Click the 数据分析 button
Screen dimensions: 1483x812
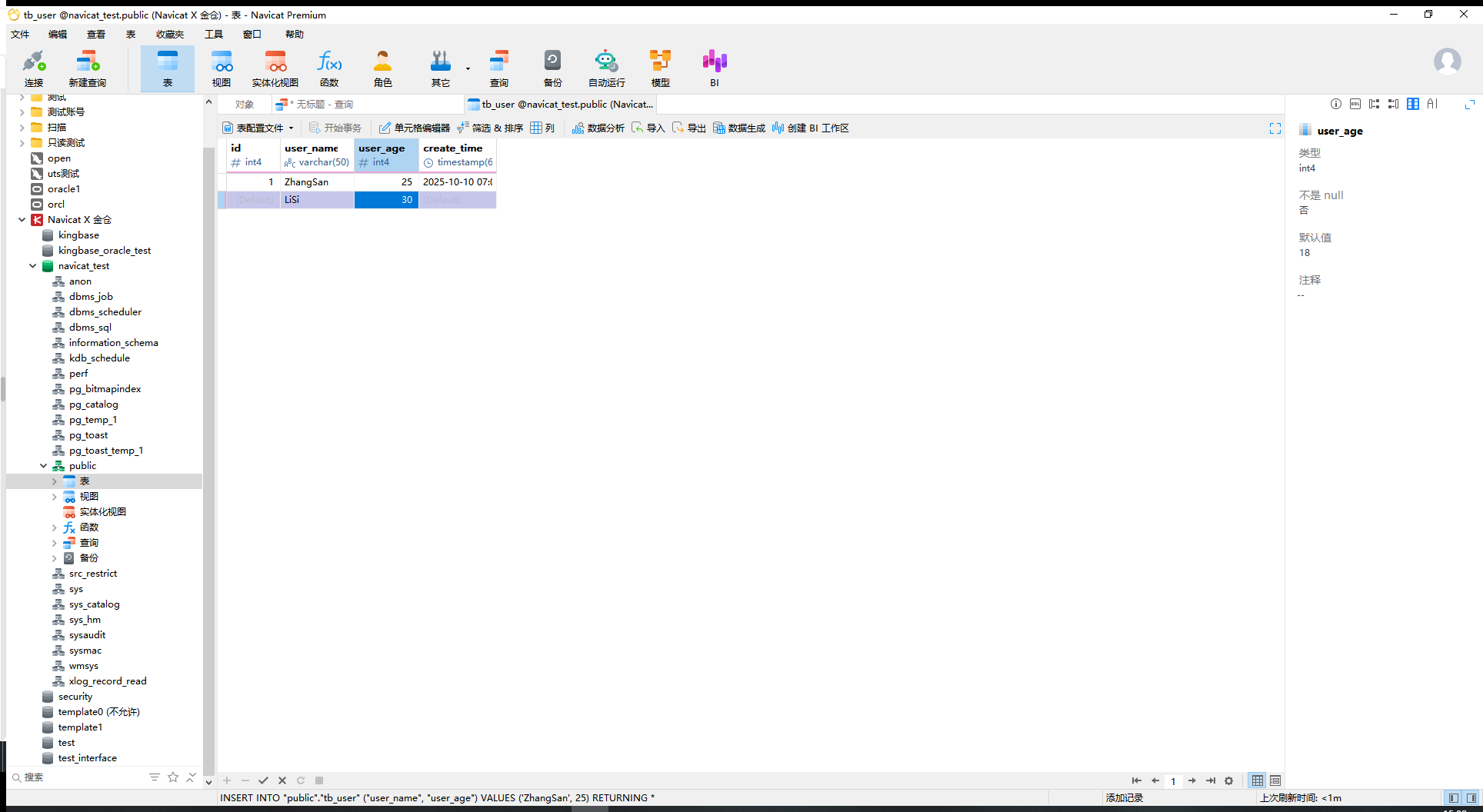coord(598,128)
